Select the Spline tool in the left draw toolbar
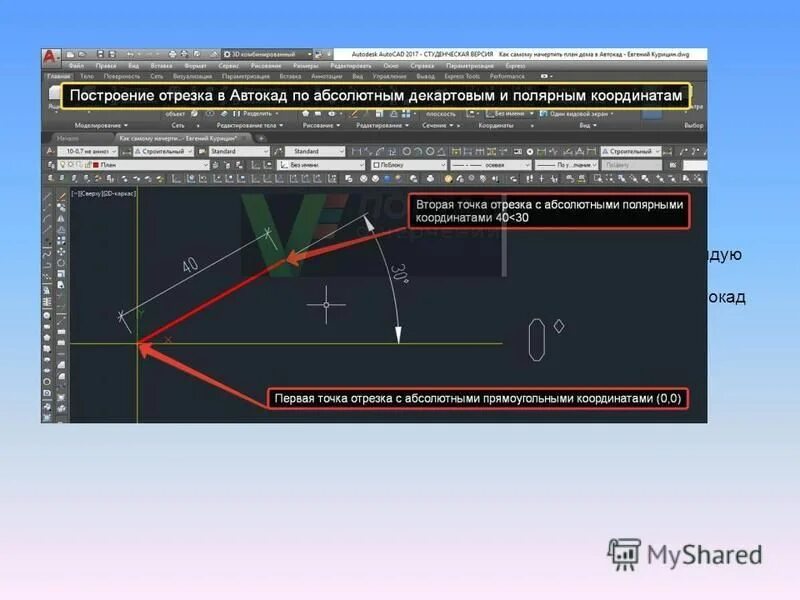The image size is (800, 600). (47, 252)
